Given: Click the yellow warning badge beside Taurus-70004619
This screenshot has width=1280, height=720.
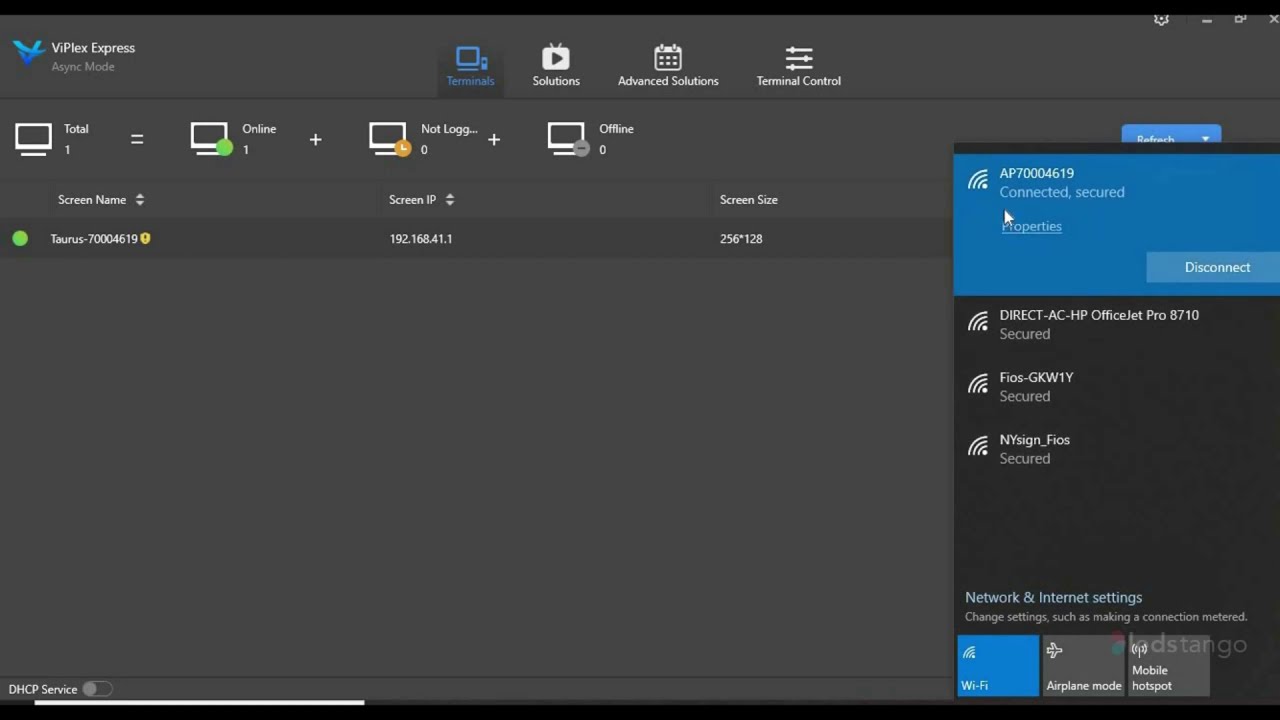Looking at the screenshot, I should tap(145, 239).
